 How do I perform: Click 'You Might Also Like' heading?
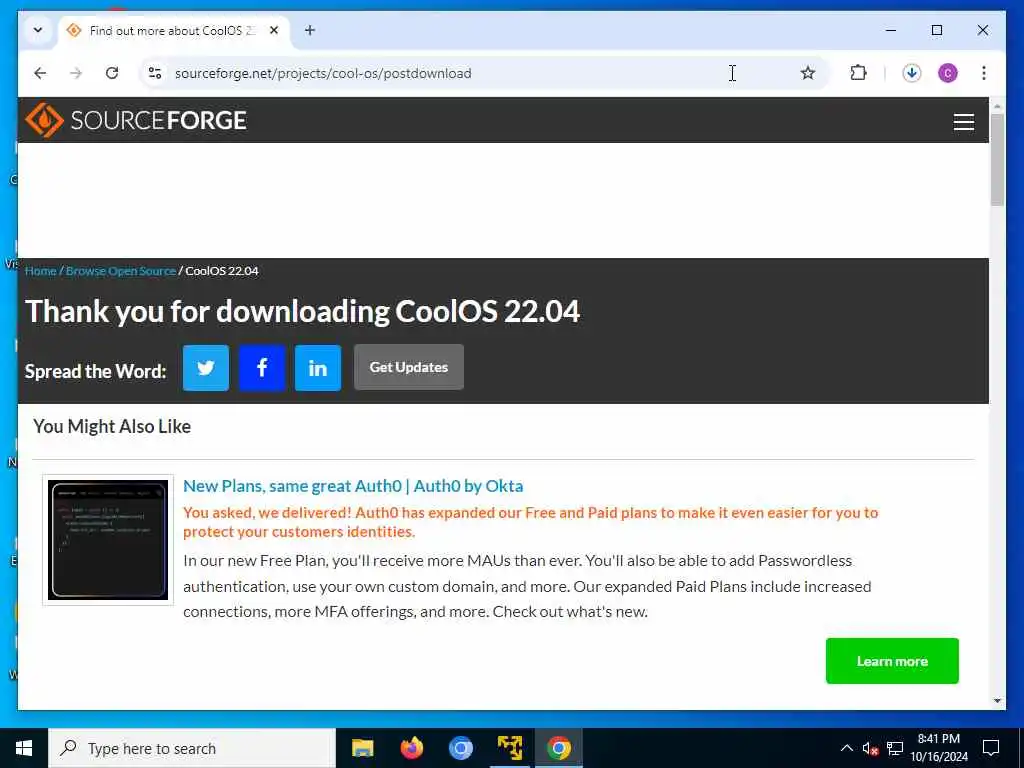coord(112,426)
